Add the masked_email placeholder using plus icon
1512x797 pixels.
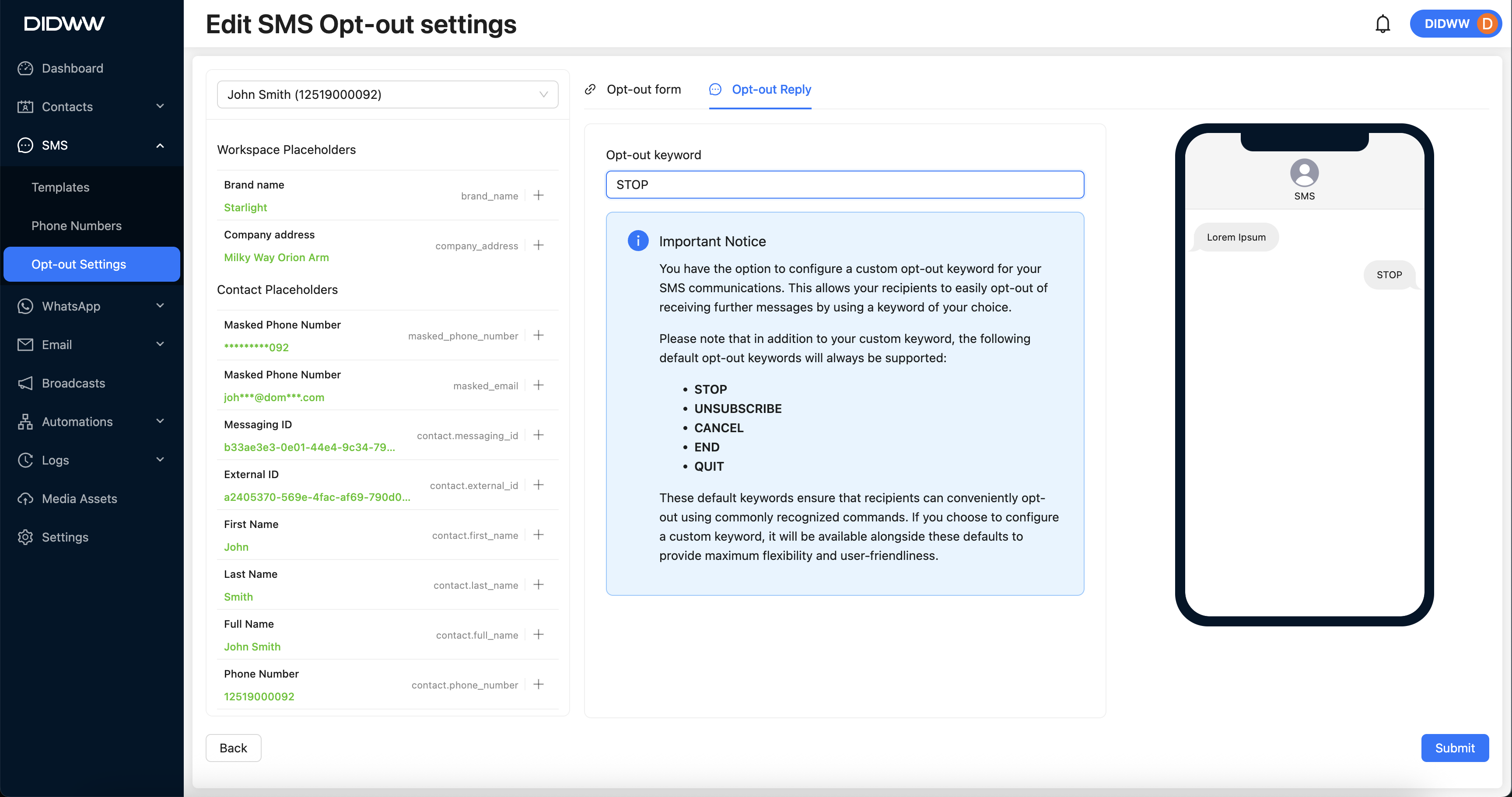538,385
